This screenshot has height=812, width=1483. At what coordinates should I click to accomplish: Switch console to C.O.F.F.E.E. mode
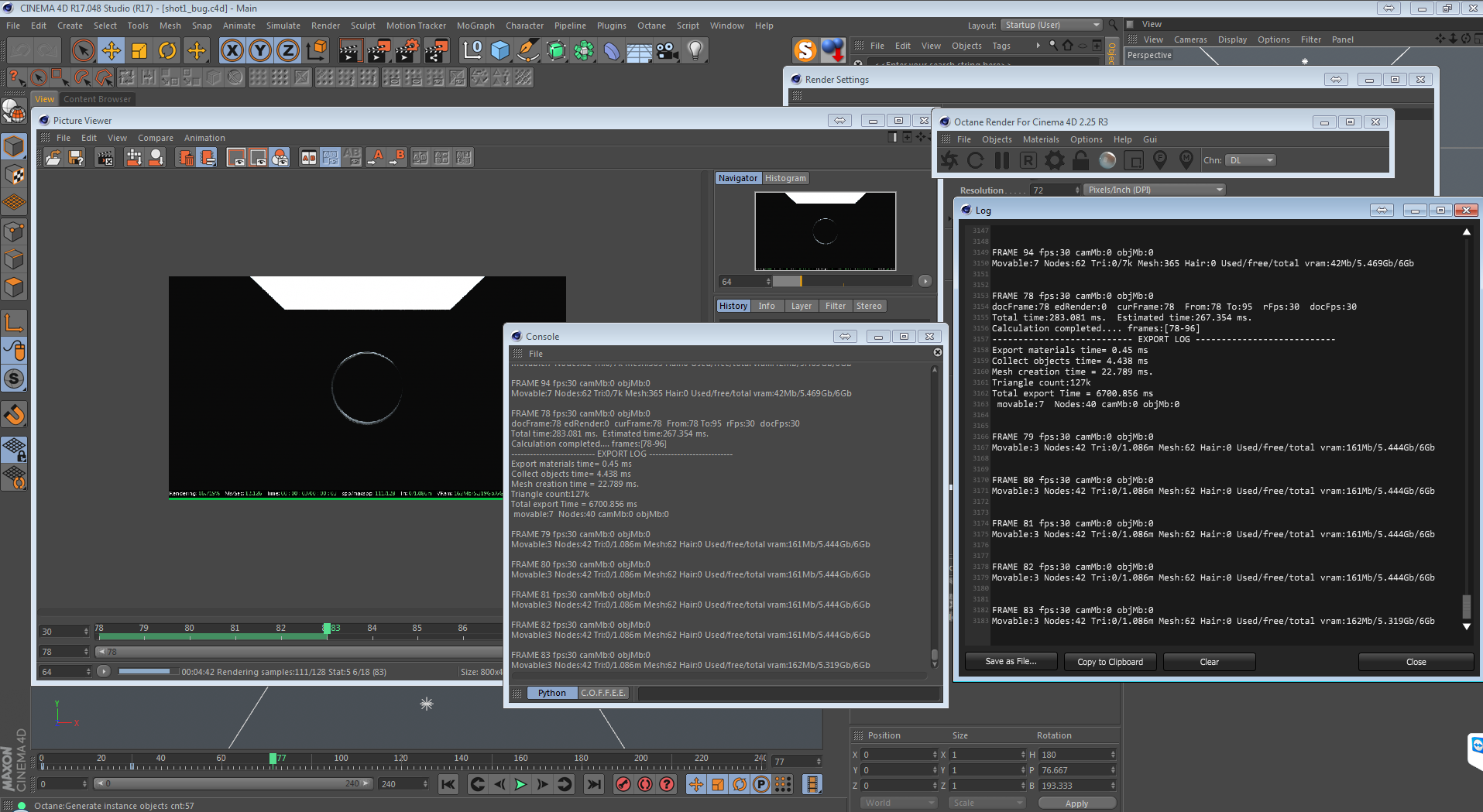[603, 693]
